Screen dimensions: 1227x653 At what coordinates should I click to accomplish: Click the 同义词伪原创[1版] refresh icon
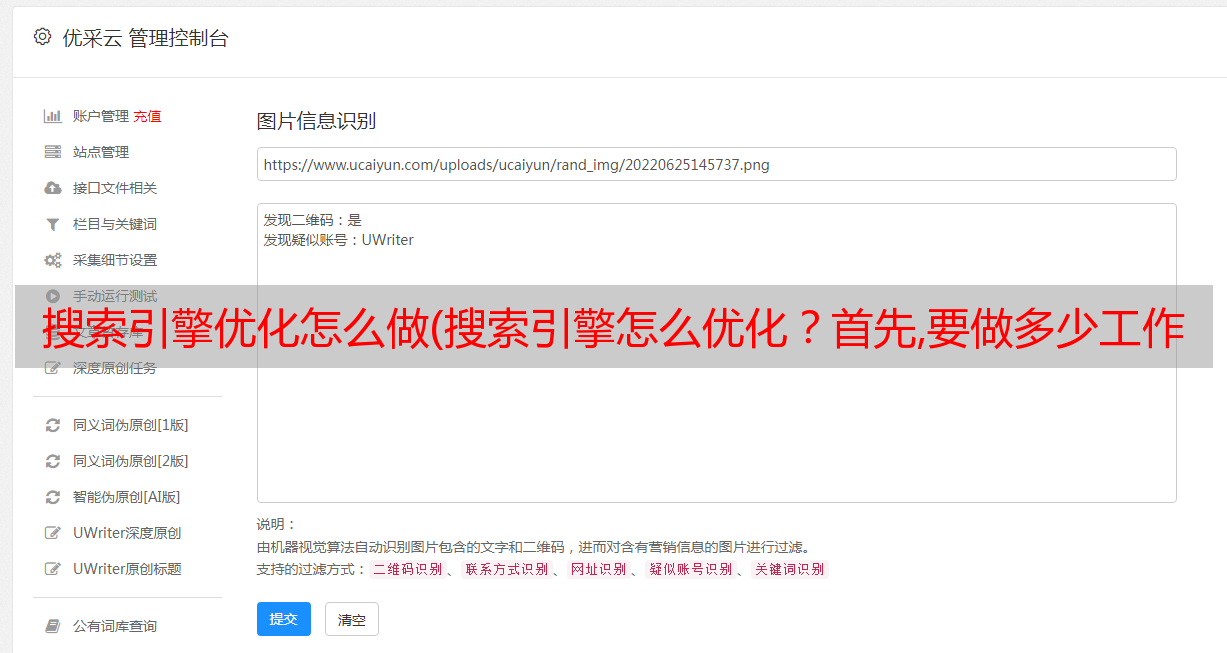[x=53, y=425]
